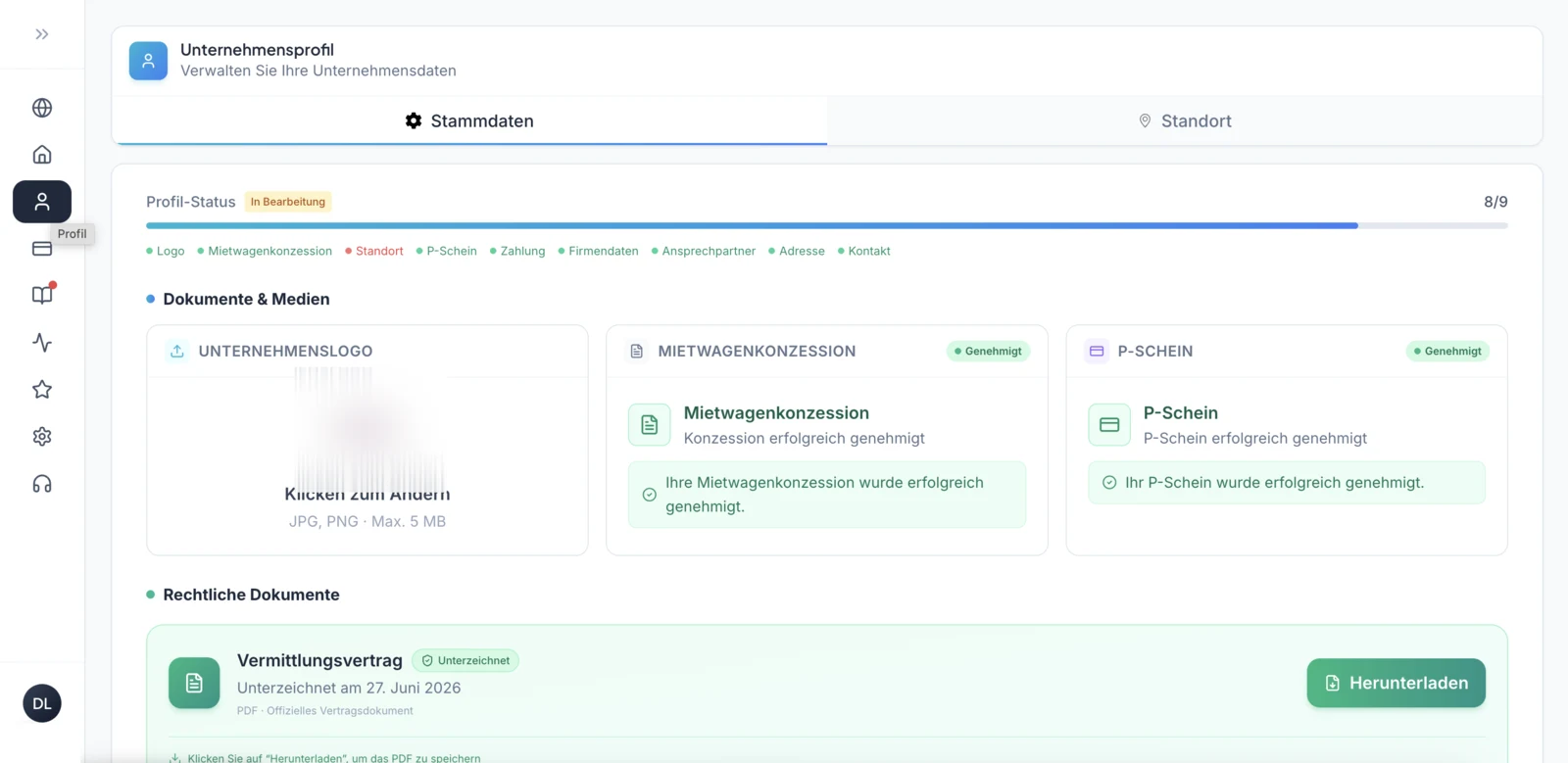This screenshot has height=763, width=1568.
Task: Click the green Mietwagenkonzession document icon
Action: coord(650,425)
